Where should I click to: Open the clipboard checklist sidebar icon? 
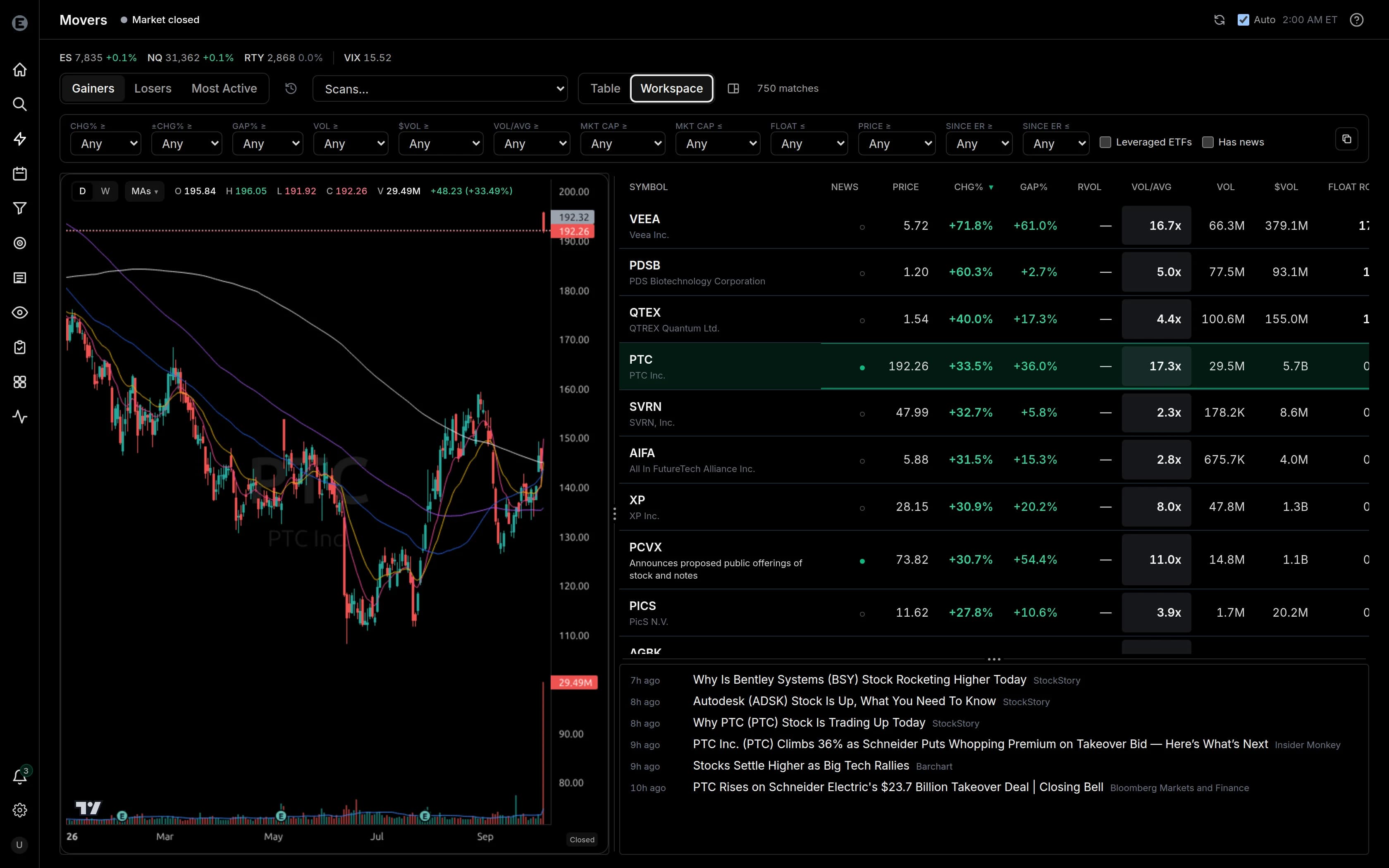[x=19, y=347]
